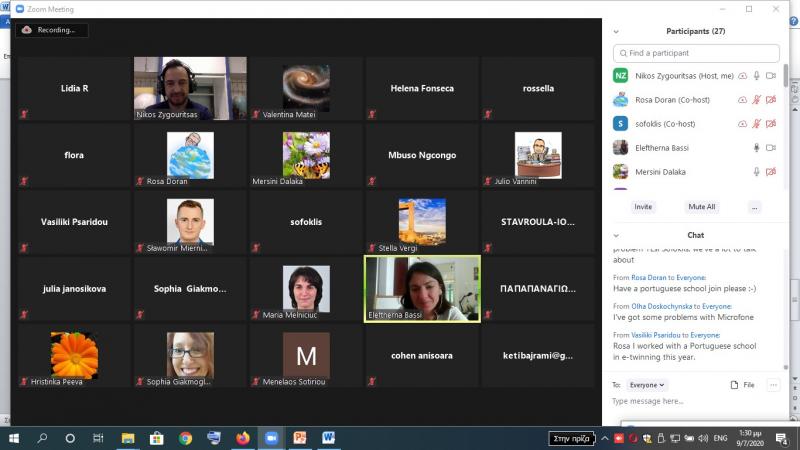Click Nikos Zygouritsas's microphone icon in participants list
Image resolution: width=800 pixels, height=450 pixels.
(x=756, y=76)
